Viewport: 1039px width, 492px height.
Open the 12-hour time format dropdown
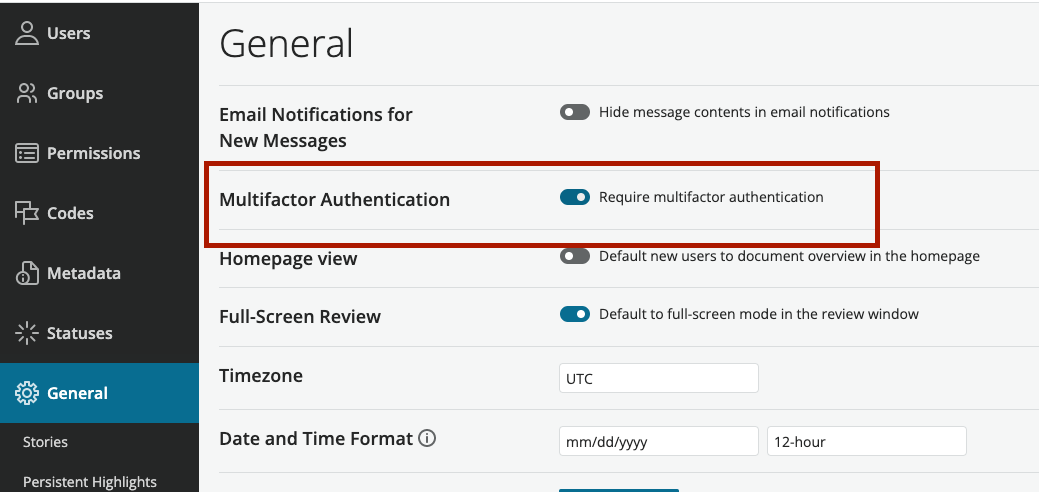click(x=867, y=441)
